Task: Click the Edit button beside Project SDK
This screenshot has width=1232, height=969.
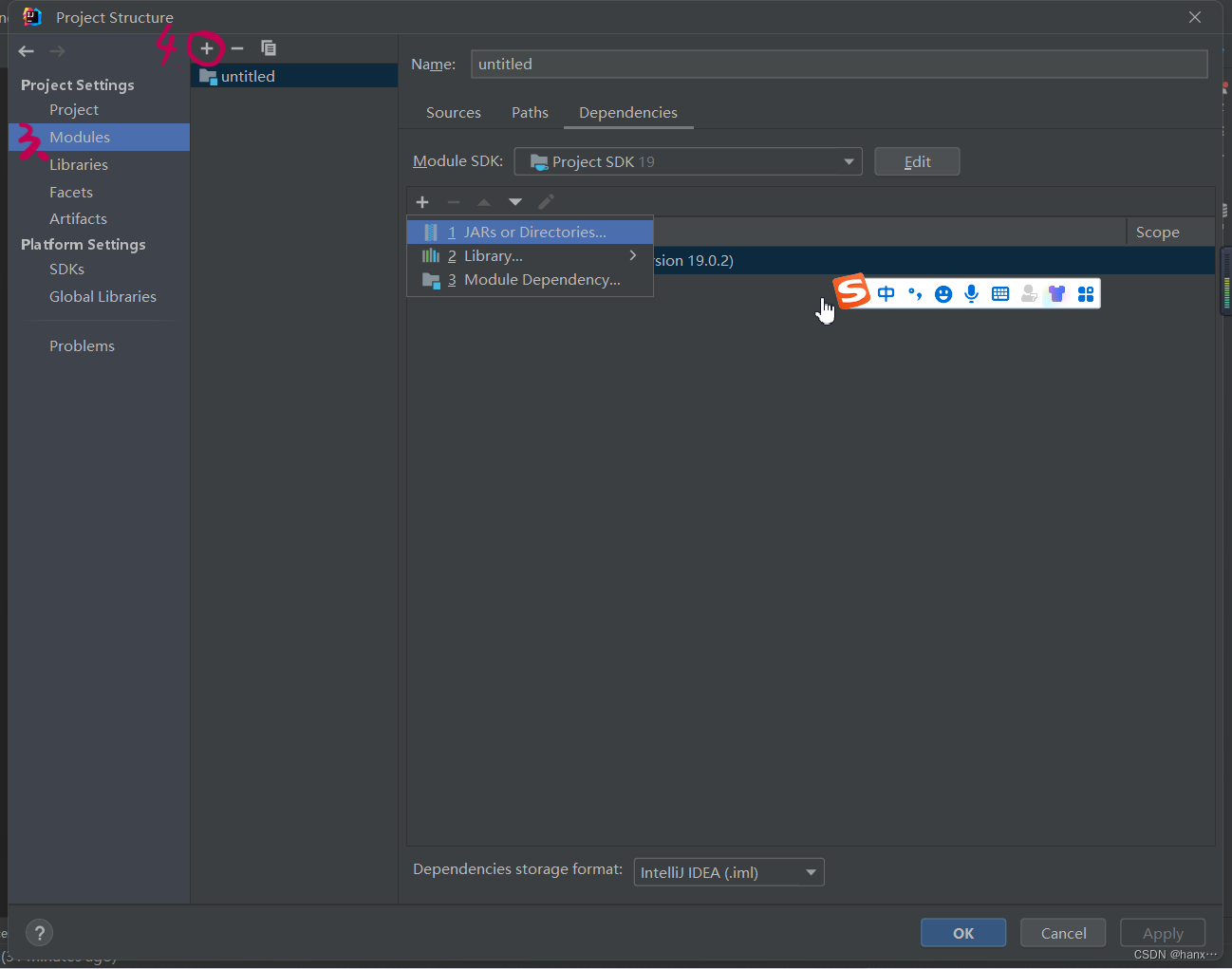Action: (x=916, y=161)
